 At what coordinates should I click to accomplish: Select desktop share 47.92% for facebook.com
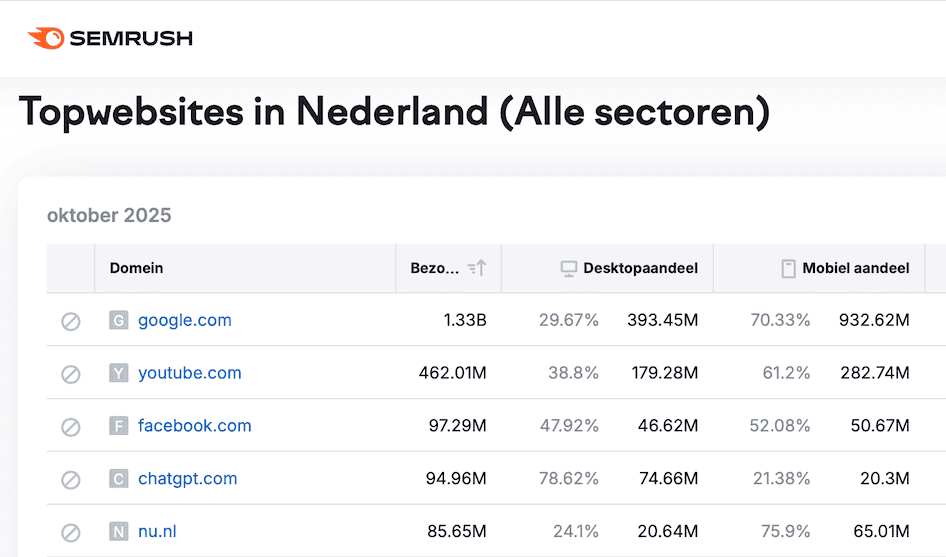[x=569, y=425]
